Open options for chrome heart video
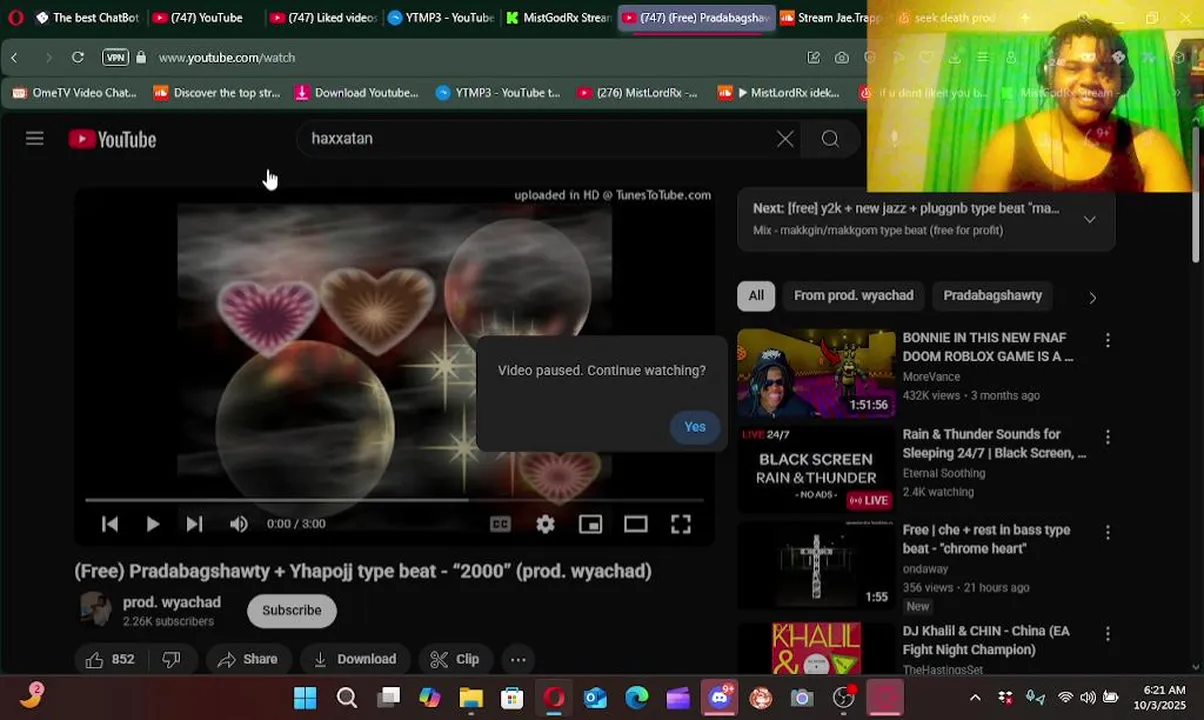1204x720 pixels. click(x=1107, y=533)
